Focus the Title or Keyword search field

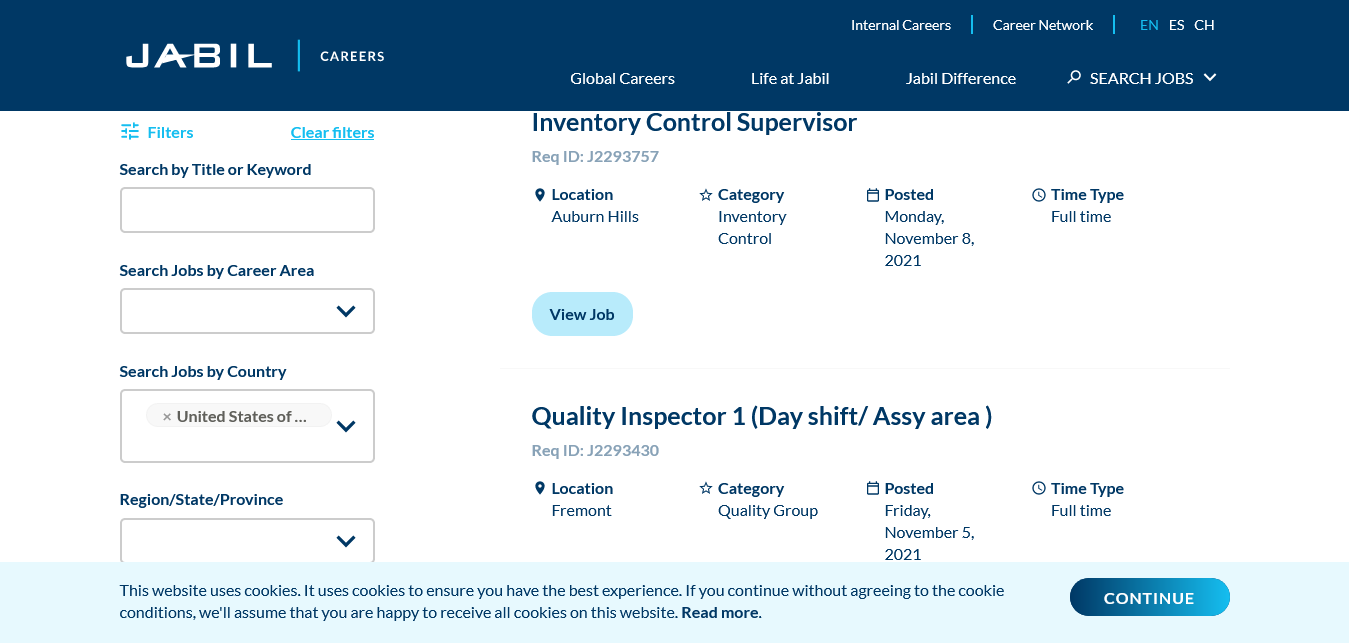pos(247,210)
